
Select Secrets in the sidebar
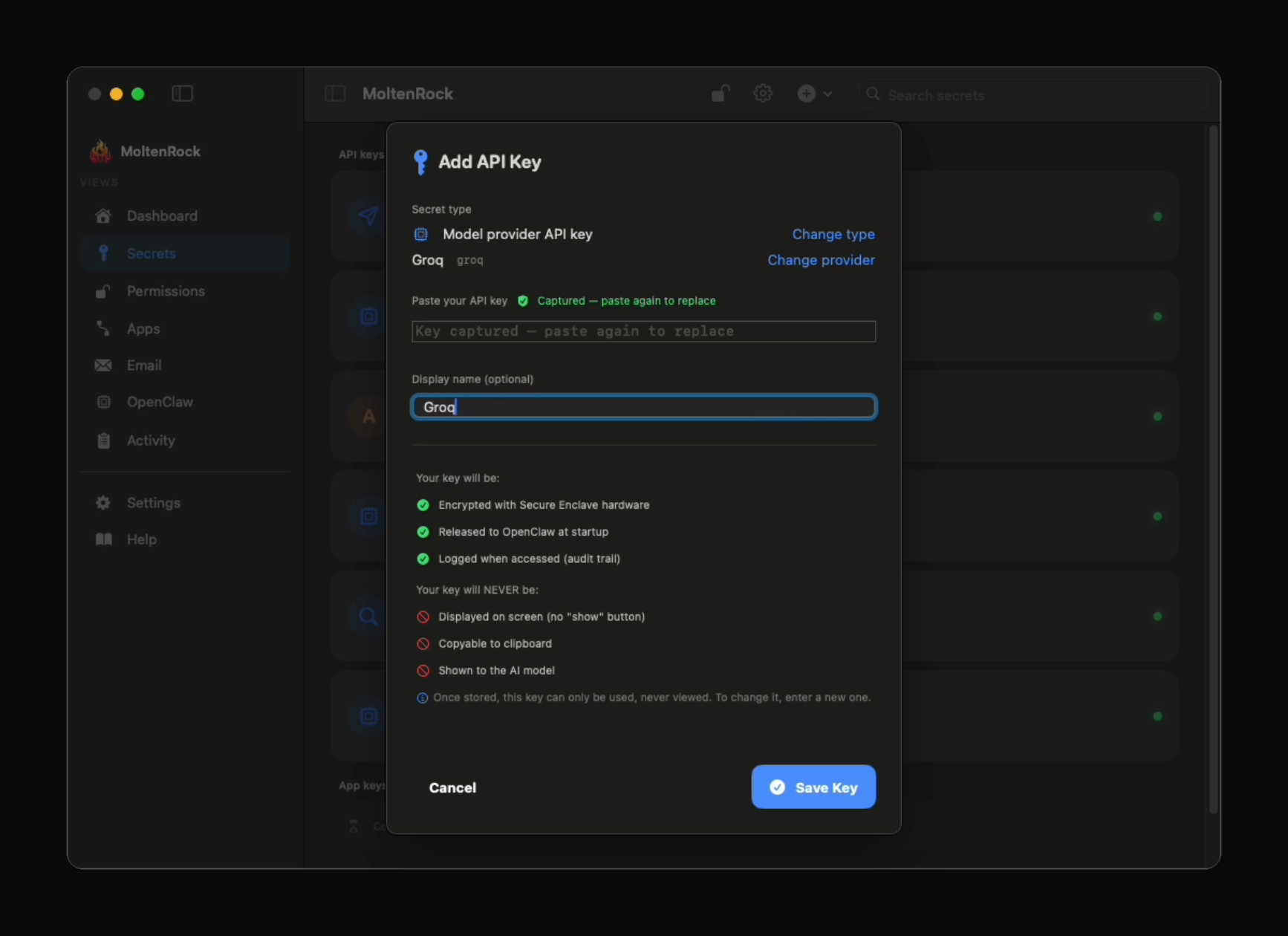185,253
